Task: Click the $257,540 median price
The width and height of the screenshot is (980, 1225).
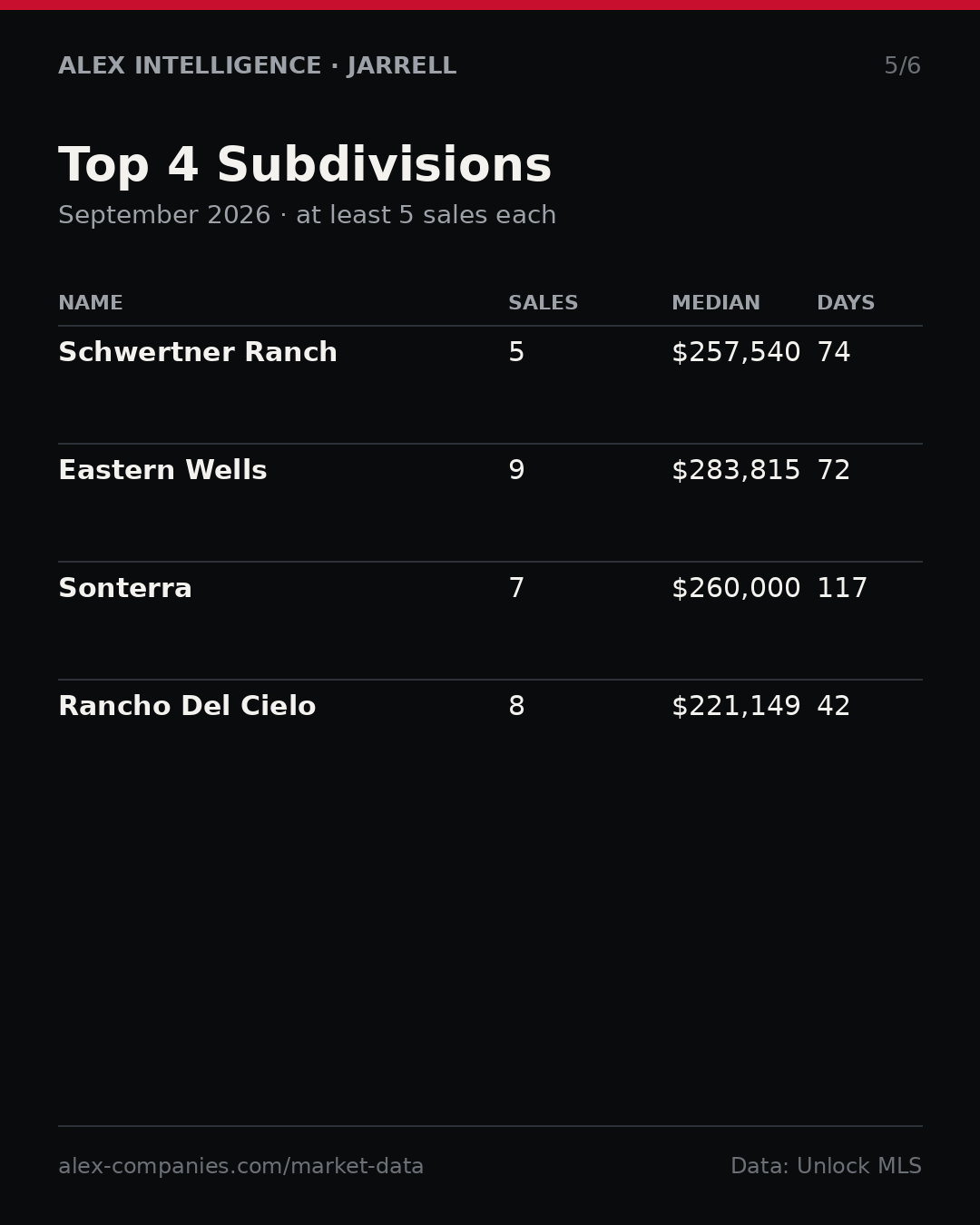Action: 736,353
